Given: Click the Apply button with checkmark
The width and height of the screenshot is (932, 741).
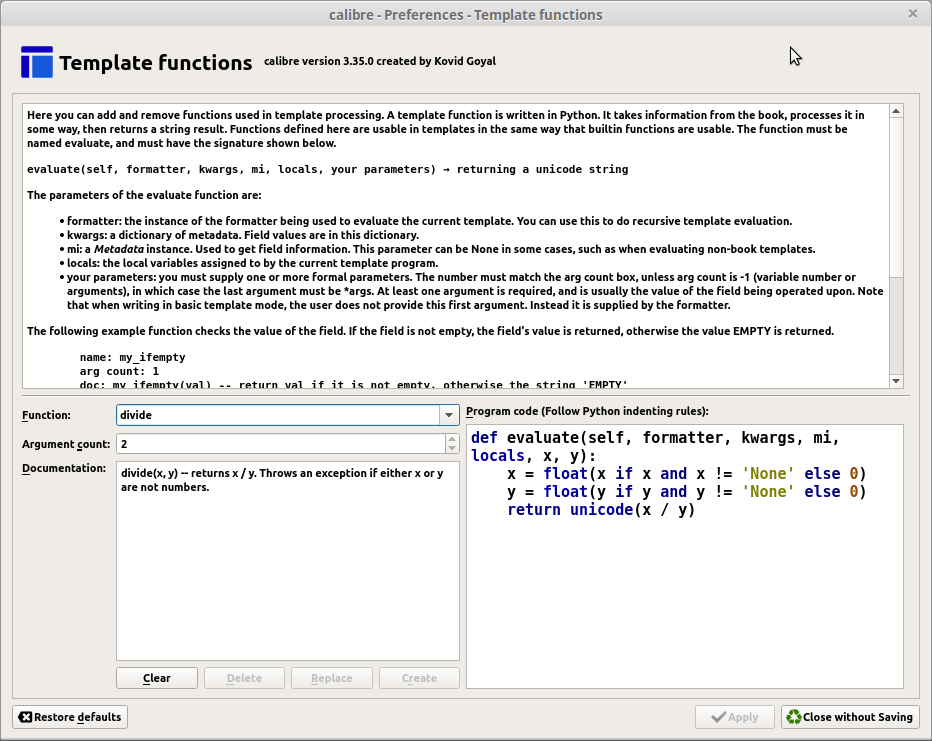Looking at the screenshot, I should pyautogui.click(x=735, y=717).
